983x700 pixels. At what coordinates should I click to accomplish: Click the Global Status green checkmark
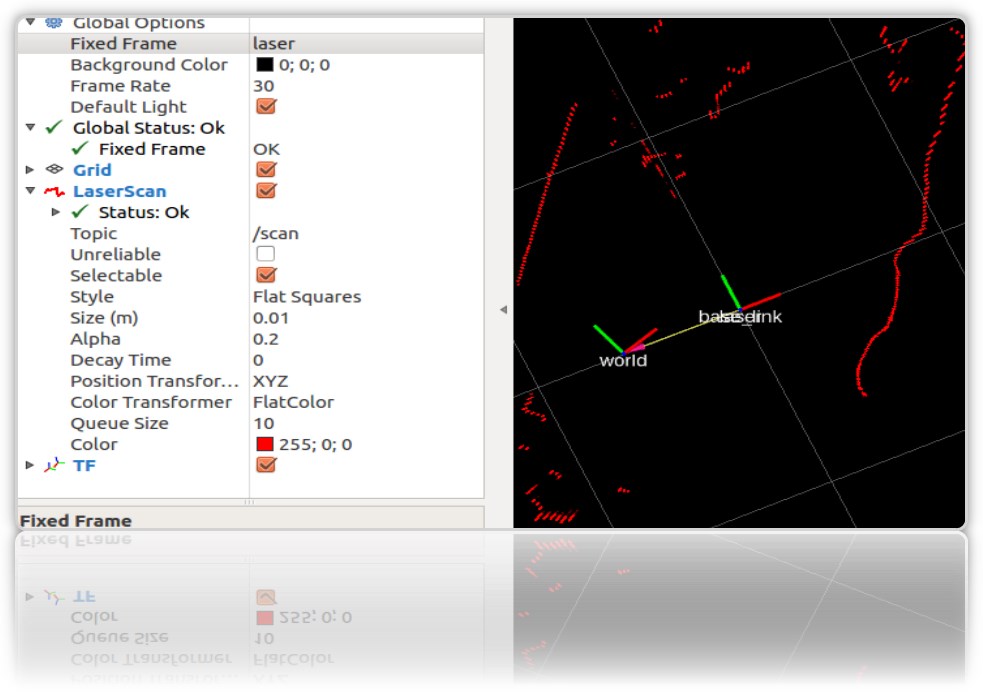pyautogui.click(x=55, y=127)
